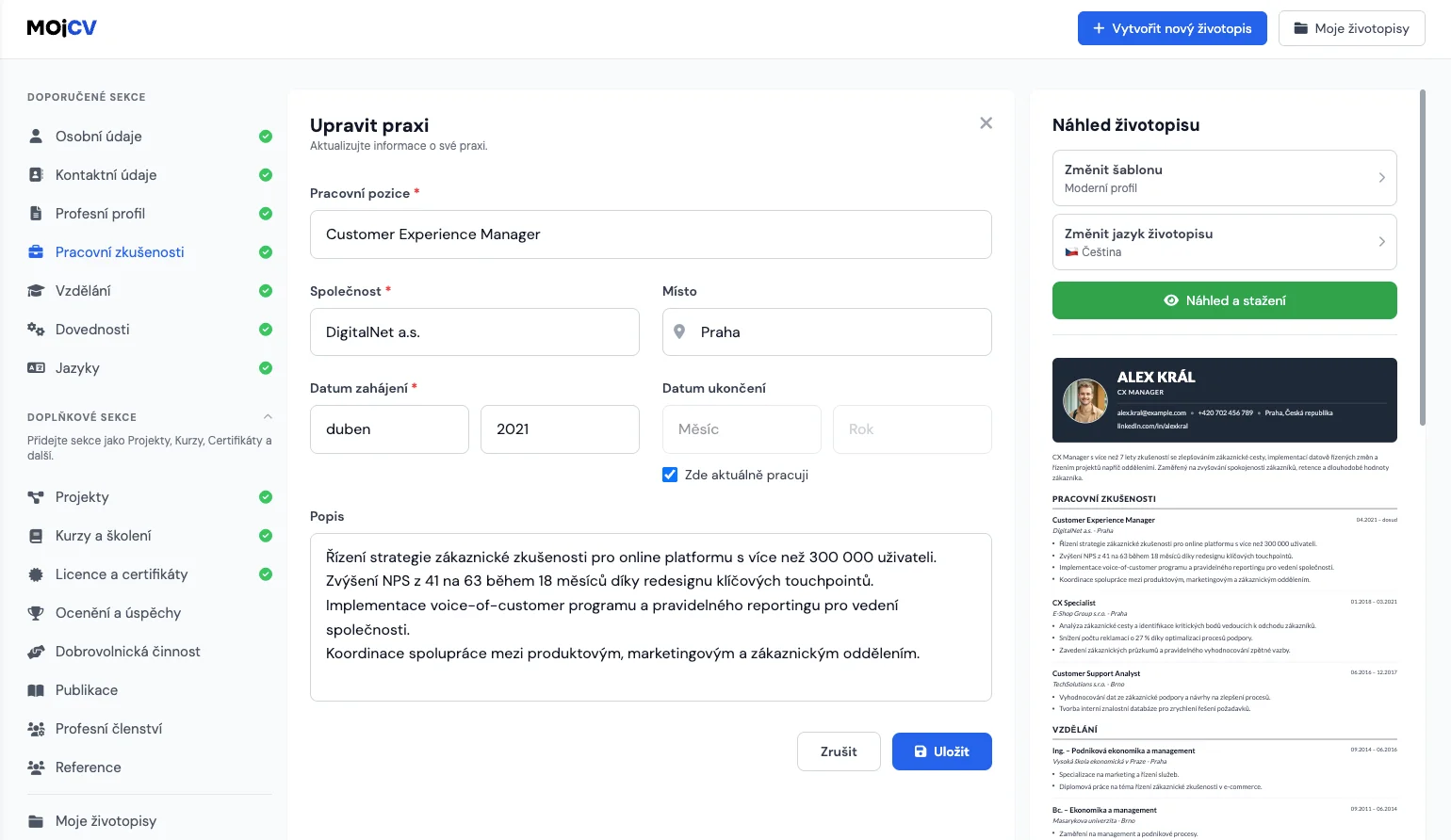
Task: Click the Projekty diagram icon
Action: pos(36,496)
